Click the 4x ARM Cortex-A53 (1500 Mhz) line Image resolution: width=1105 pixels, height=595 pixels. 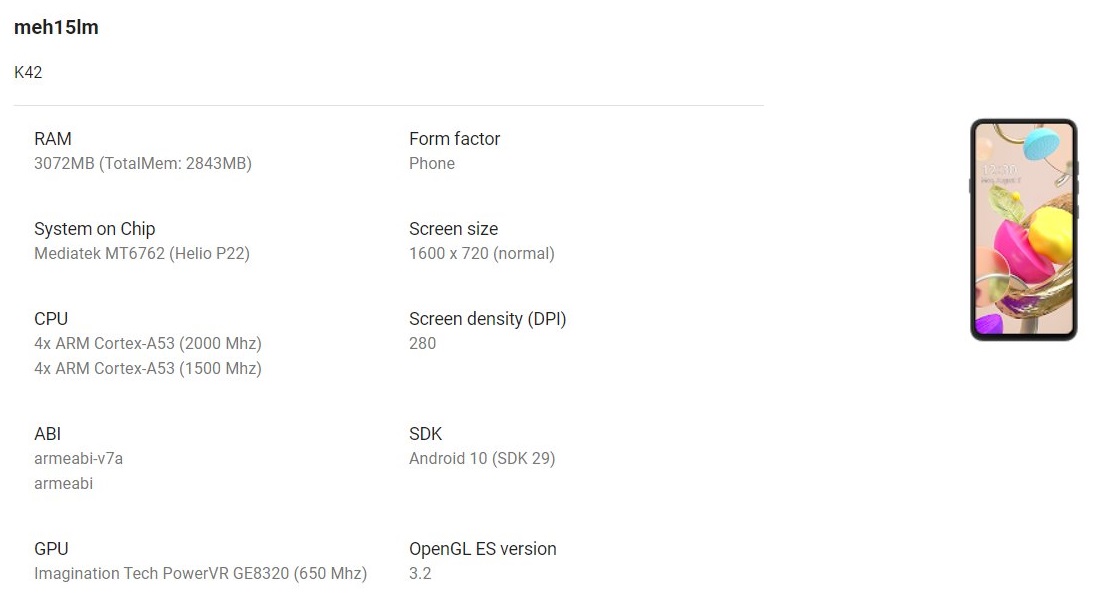148,369
